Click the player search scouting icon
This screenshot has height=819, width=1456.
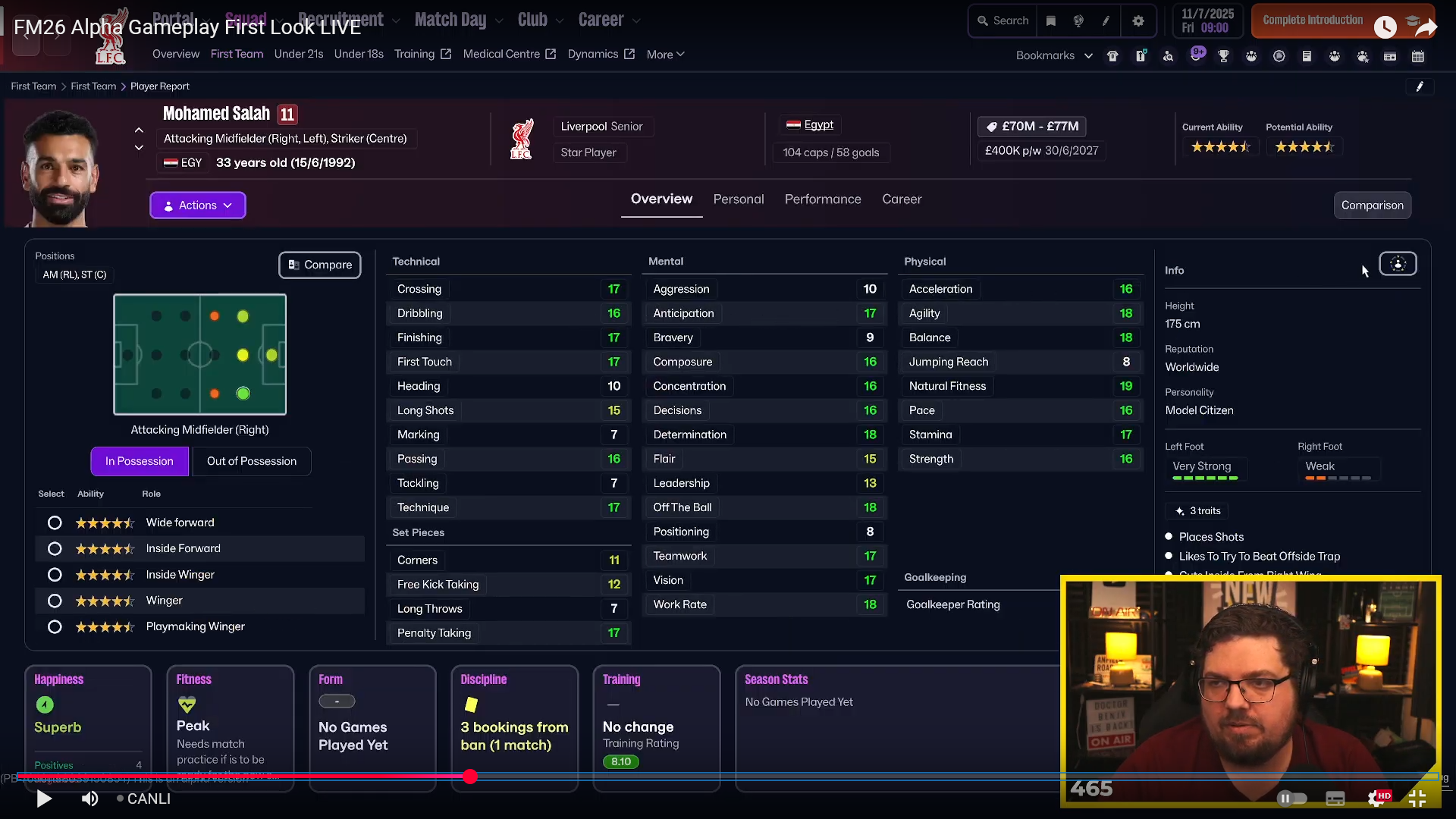click(x=1168, y=56)
